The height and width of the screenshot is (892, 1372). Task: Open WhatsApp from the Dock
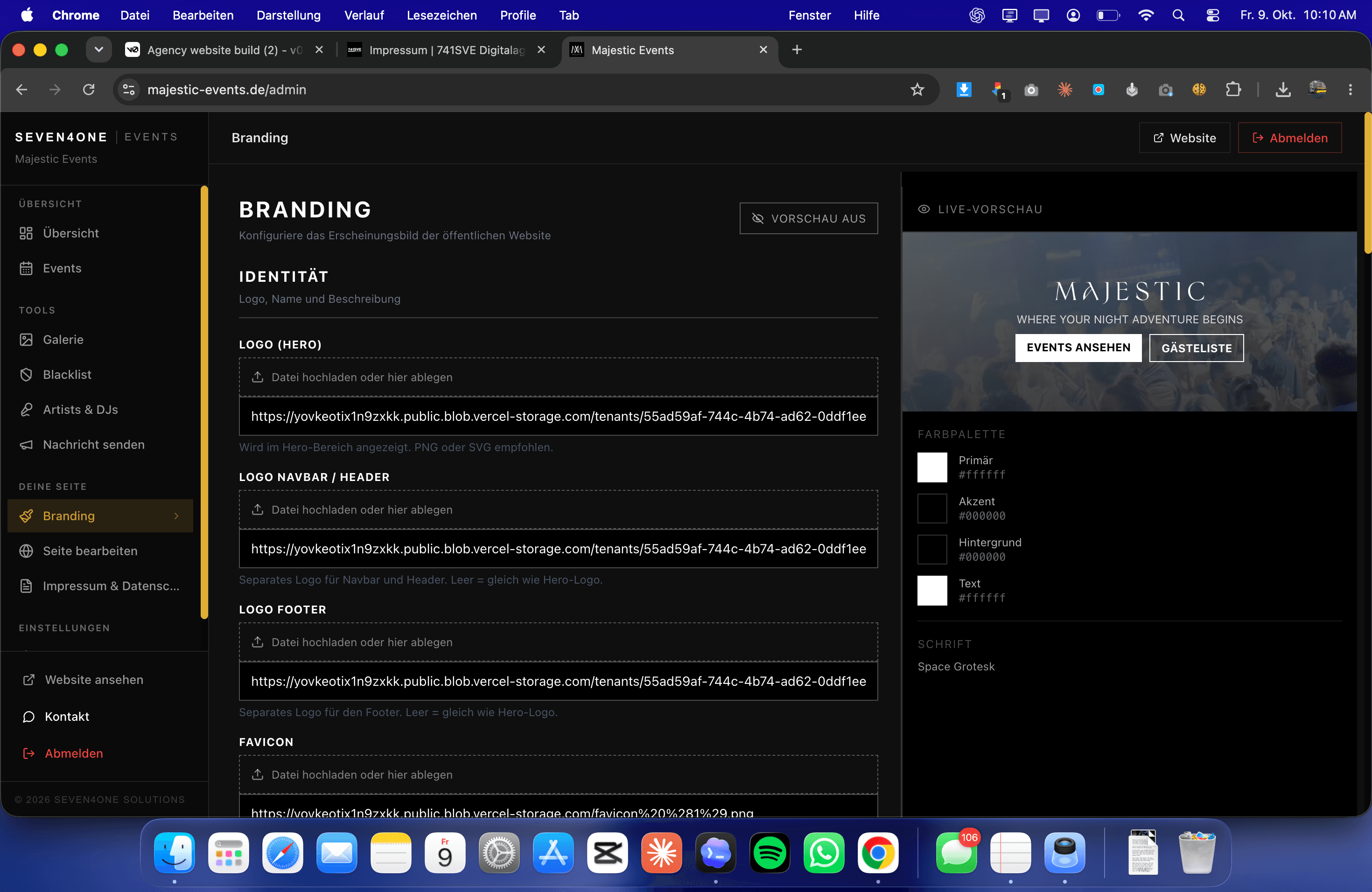[x=824, y=853]
